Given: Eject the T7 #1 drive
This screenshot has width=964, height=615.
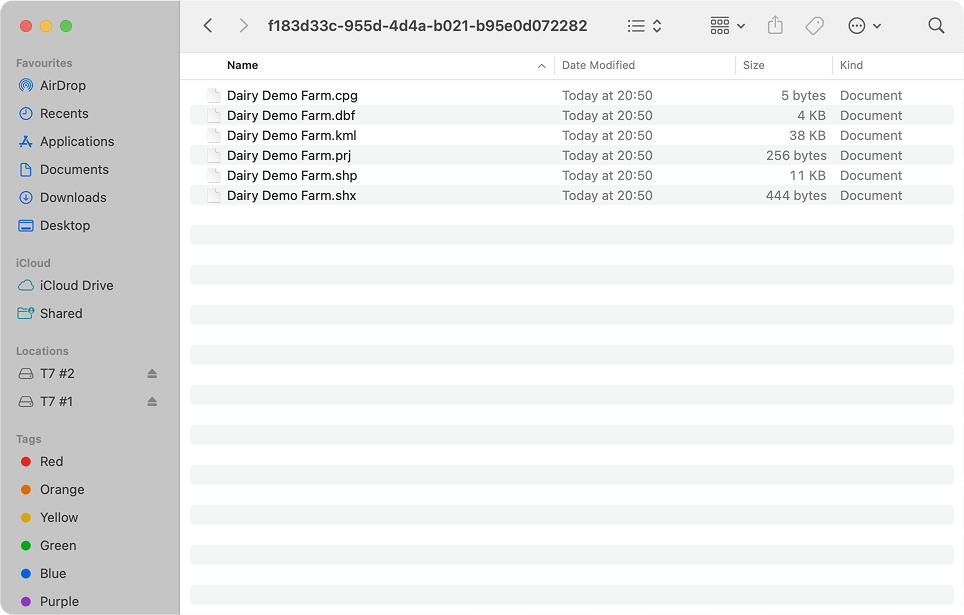Looking at the screenshot, I should pyautogui.click(x=152, y=402).
